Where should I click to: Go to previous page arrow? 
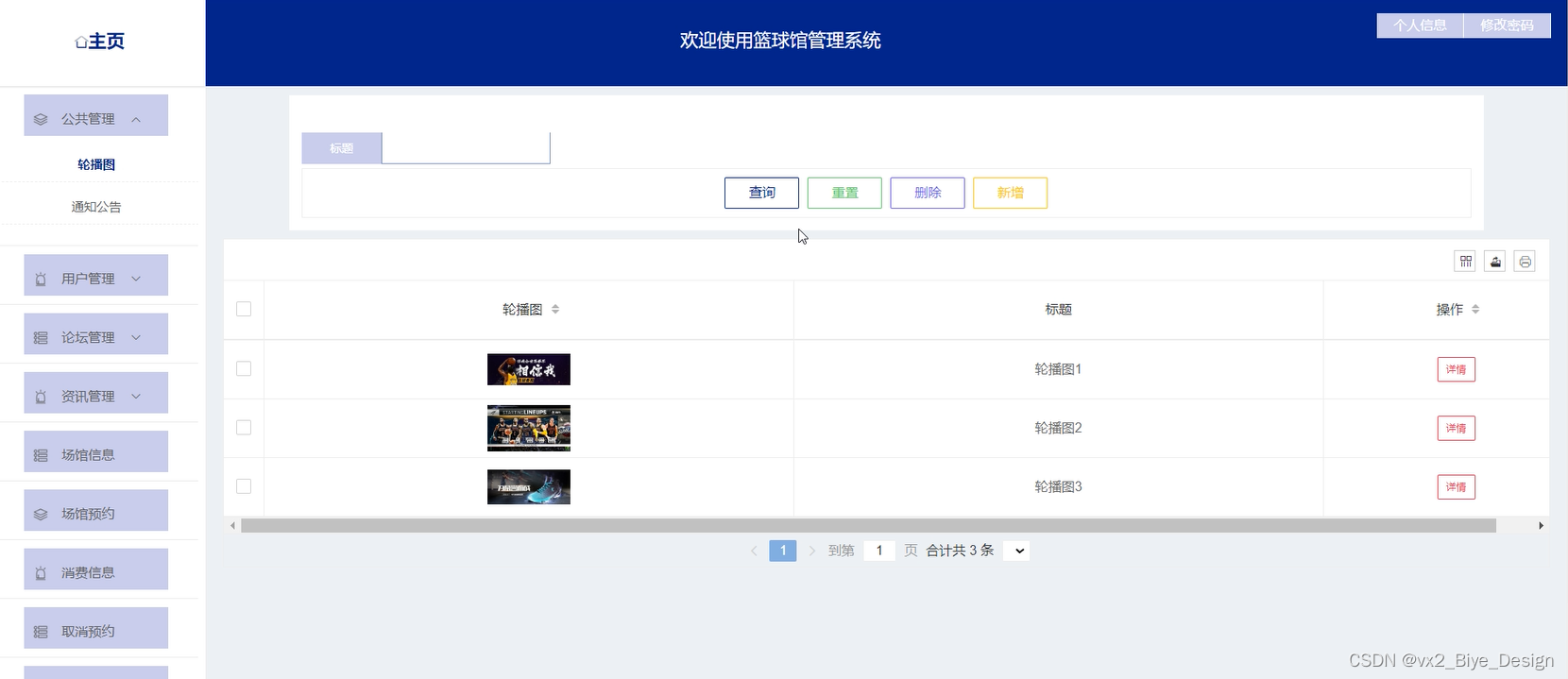click(754, 551)
